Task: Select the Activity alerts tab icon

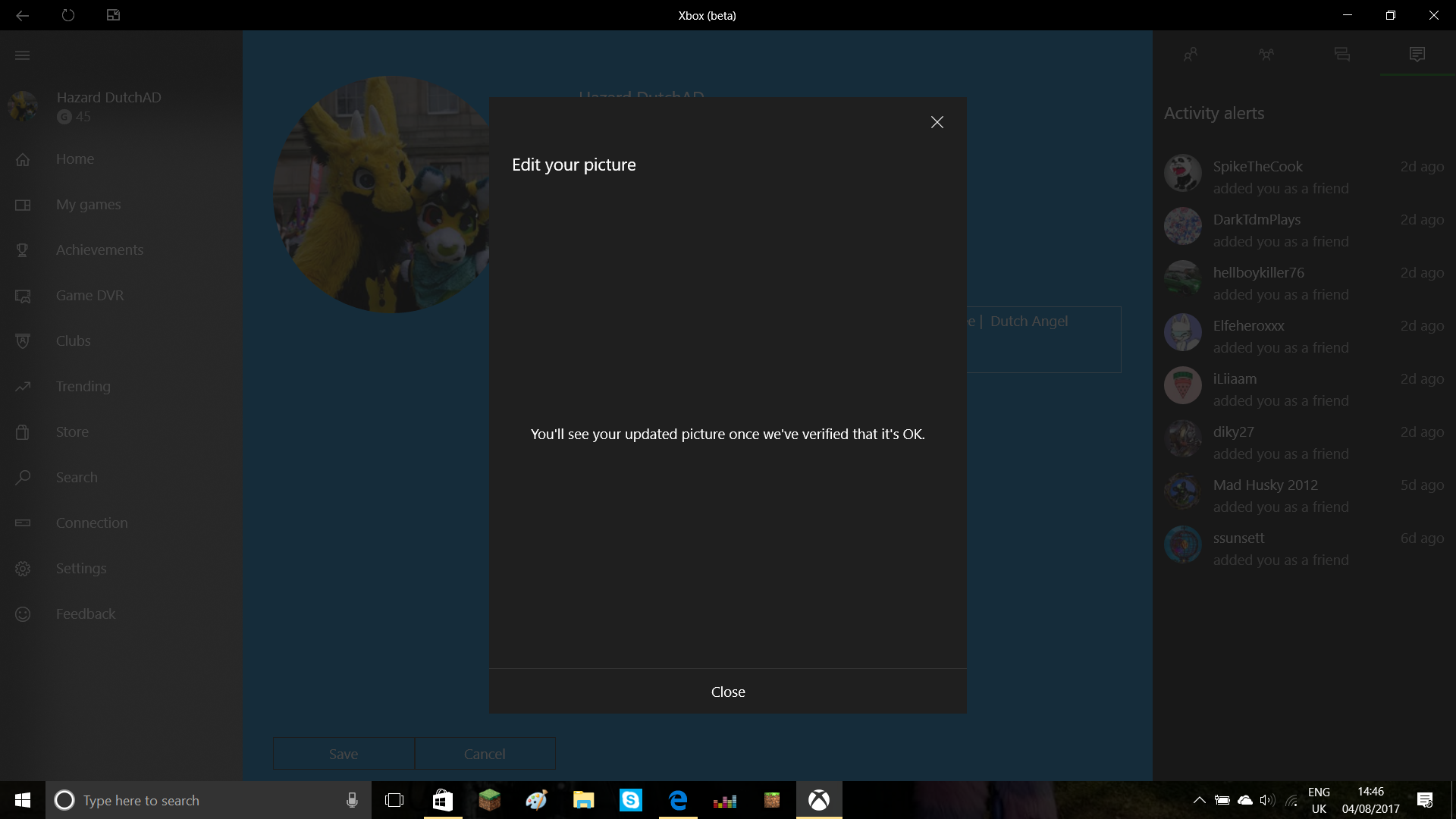Action: pyautogui.click(x=1417, y=54)
